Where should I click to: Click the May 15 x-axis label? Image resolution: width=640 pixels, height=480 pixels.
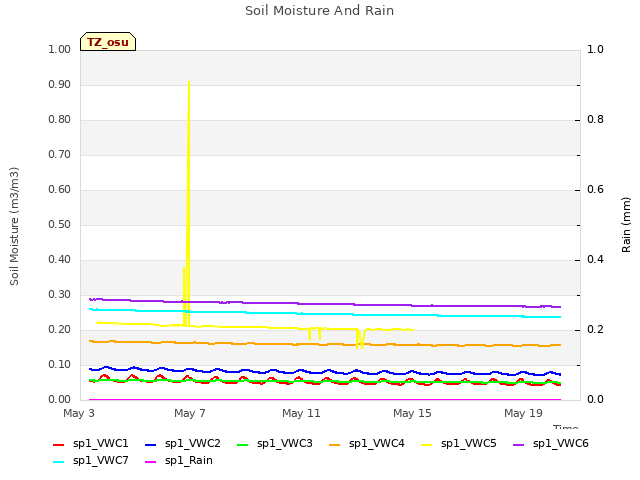click(x=412, y=413)
